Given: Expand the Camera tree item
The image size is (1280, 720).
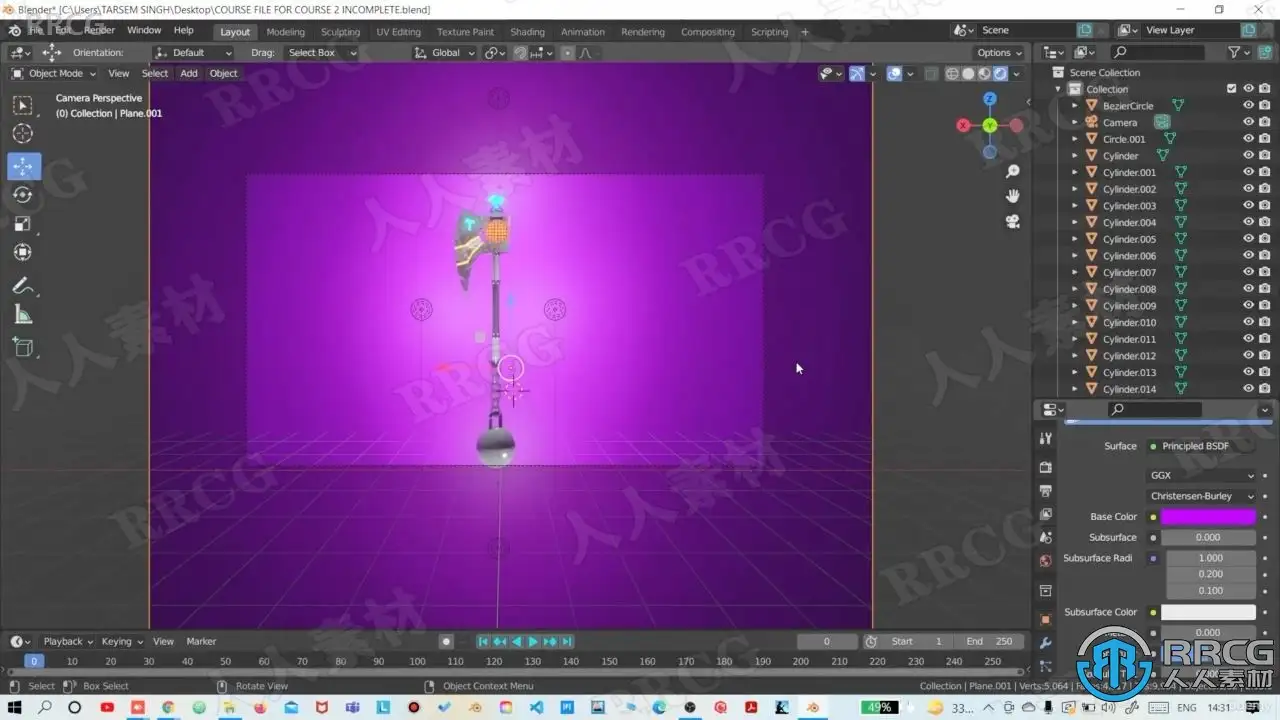Looking at the screenshot, I should tap(1075, 122).
